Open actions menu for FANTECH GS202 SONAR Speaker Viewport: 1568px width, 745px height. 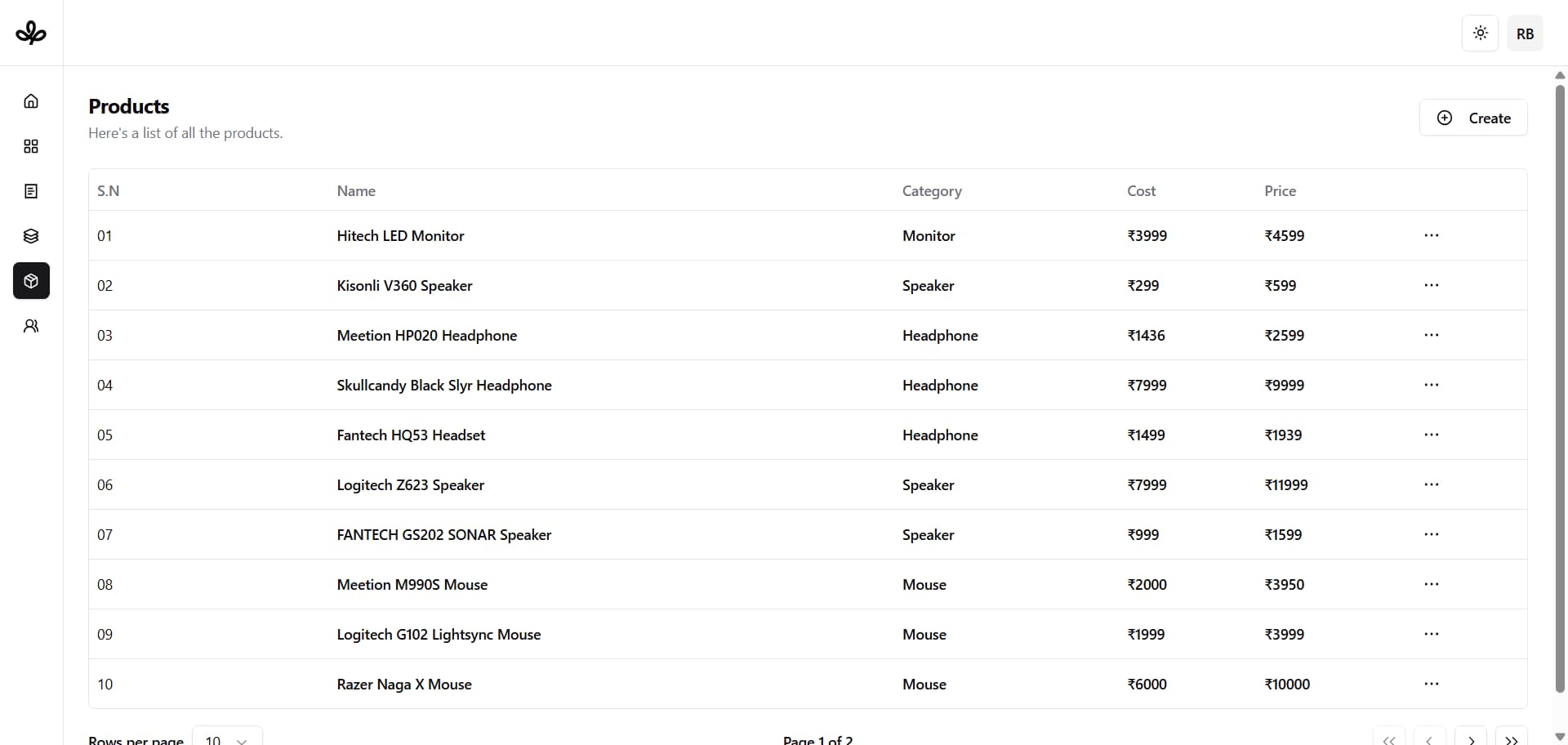point(1432,534)
